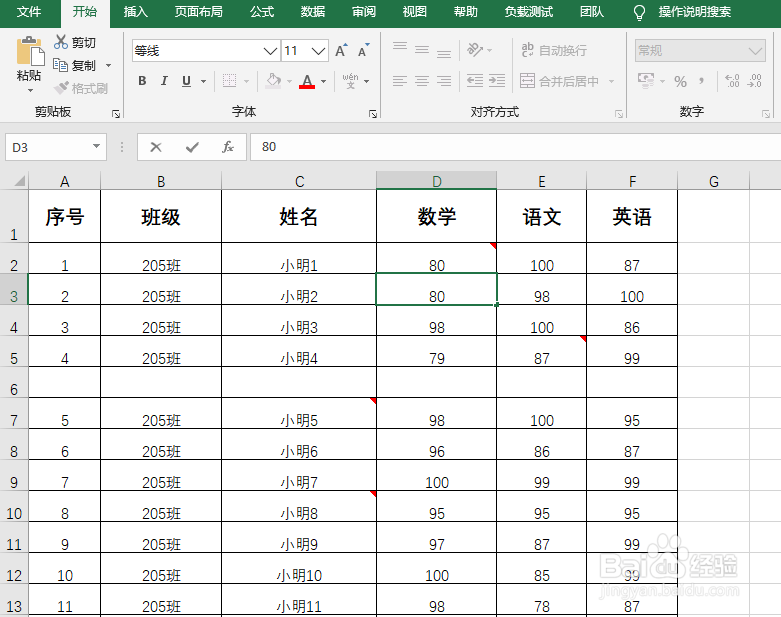
Task: Open the font size dropdown 11
Action: click(x=318, y=51)
